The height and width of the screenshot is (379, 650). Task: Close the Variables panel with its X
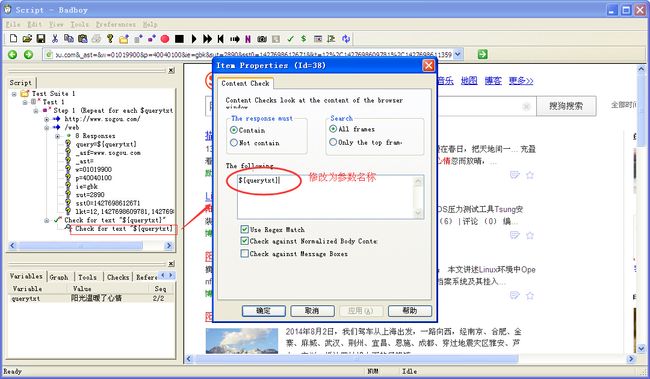(x=171, y=264)
